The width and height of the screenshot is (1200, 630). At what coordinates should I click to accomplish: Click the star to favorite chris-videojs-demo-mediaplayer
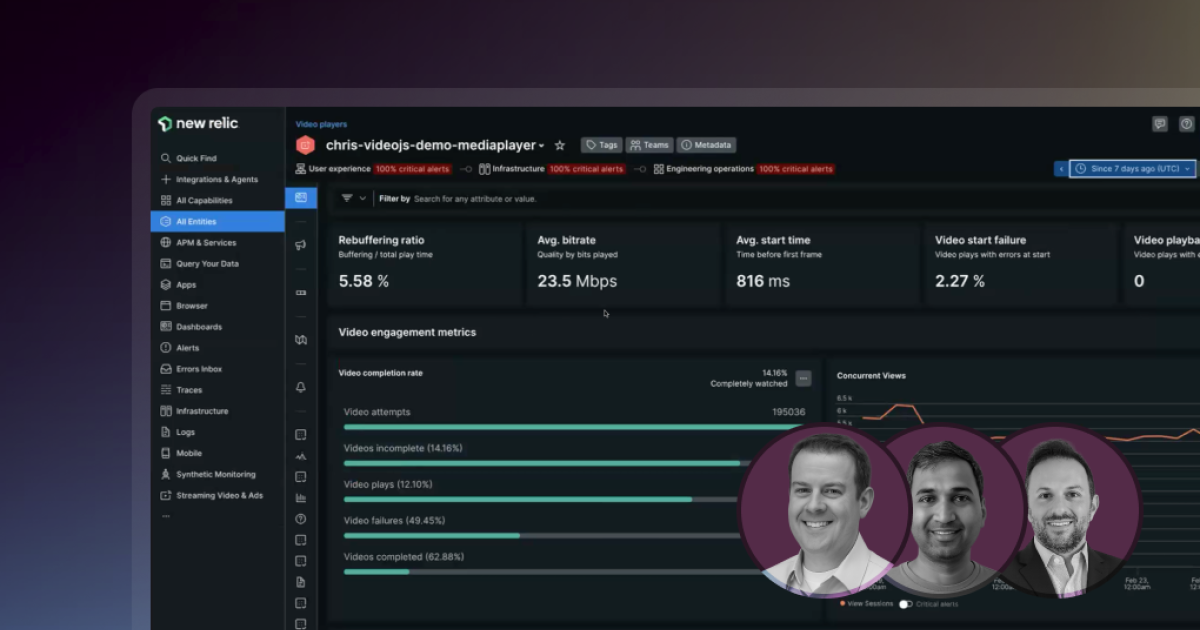tap(560, 145)
